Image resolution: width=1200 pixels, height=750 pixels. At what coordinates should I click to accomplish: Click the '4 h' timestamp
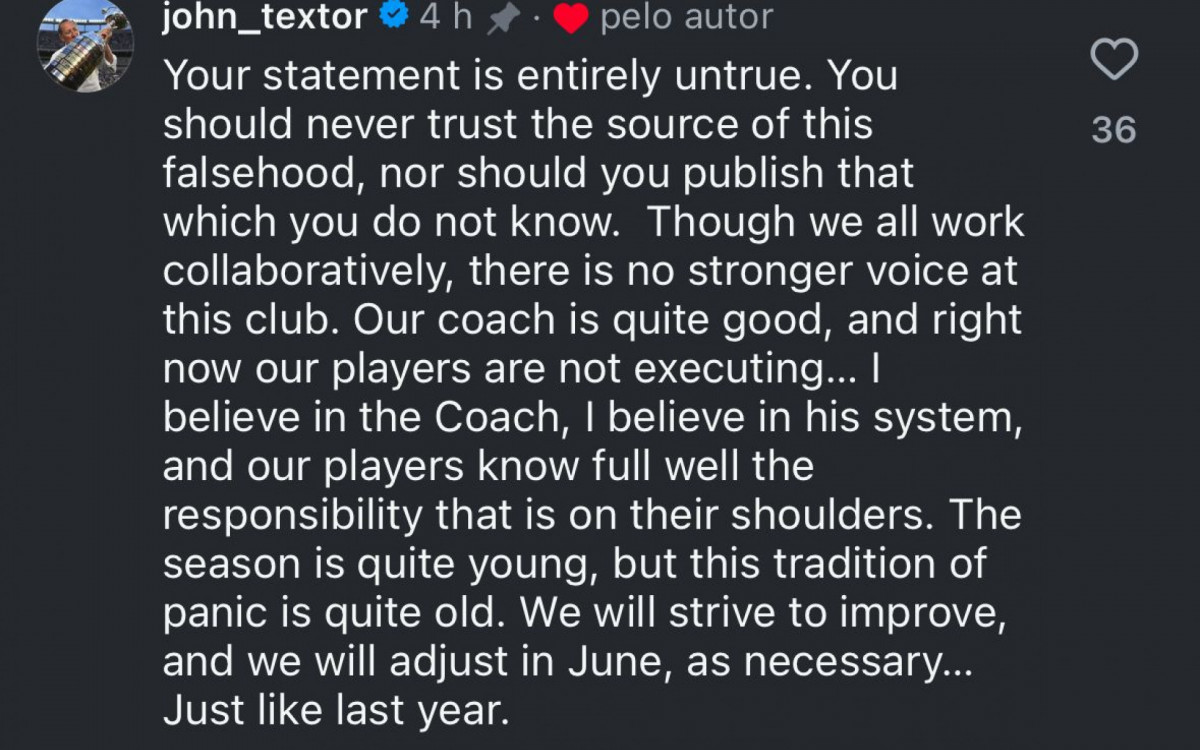coord(445,17)
